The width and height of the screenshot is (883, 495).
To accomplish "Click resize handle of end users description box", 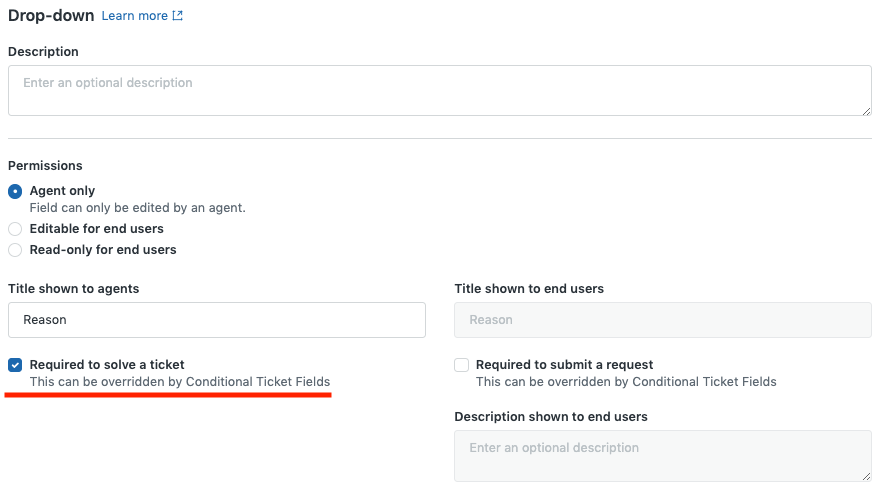I will click(866, 476).
